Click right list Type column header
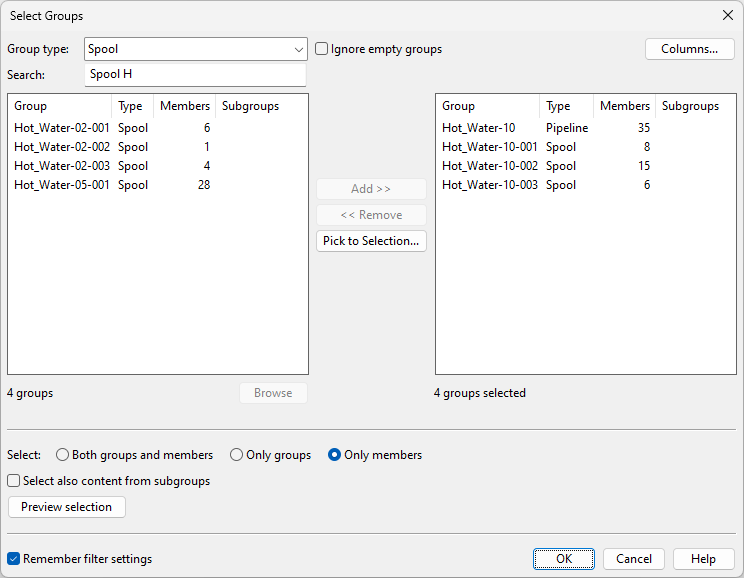 [x=566, y=106]
